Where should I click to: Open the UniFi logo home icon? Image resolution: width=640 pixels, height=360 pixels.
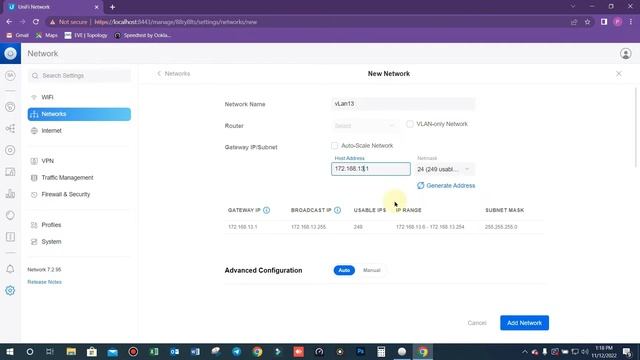(10, 53)
